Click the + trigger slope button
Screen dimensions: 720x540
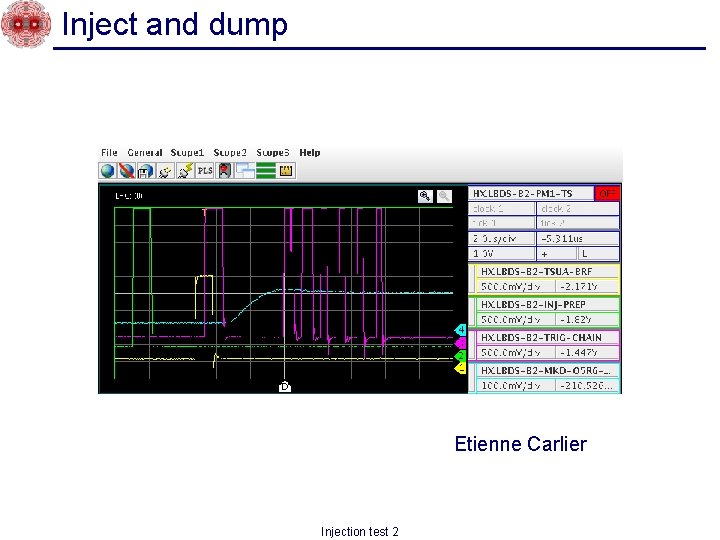click(557, 253)
